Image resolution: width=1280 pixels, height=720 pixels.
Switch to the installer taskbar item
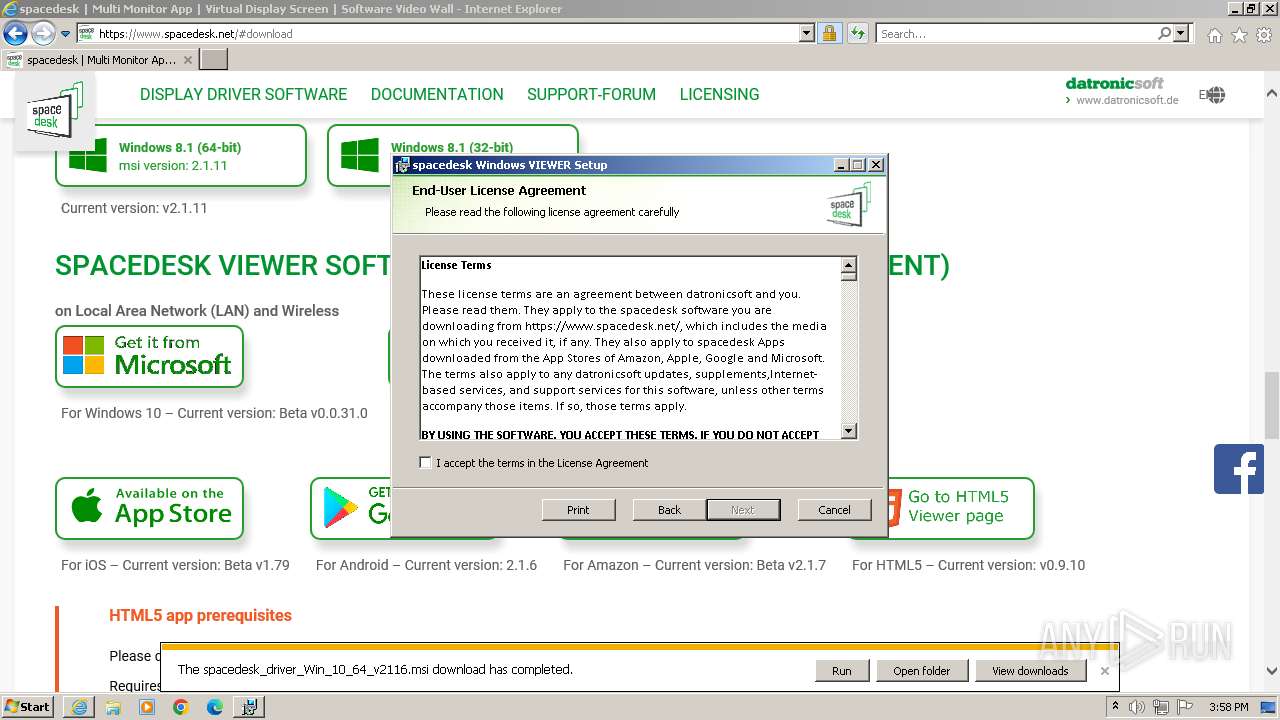point(249,707)
